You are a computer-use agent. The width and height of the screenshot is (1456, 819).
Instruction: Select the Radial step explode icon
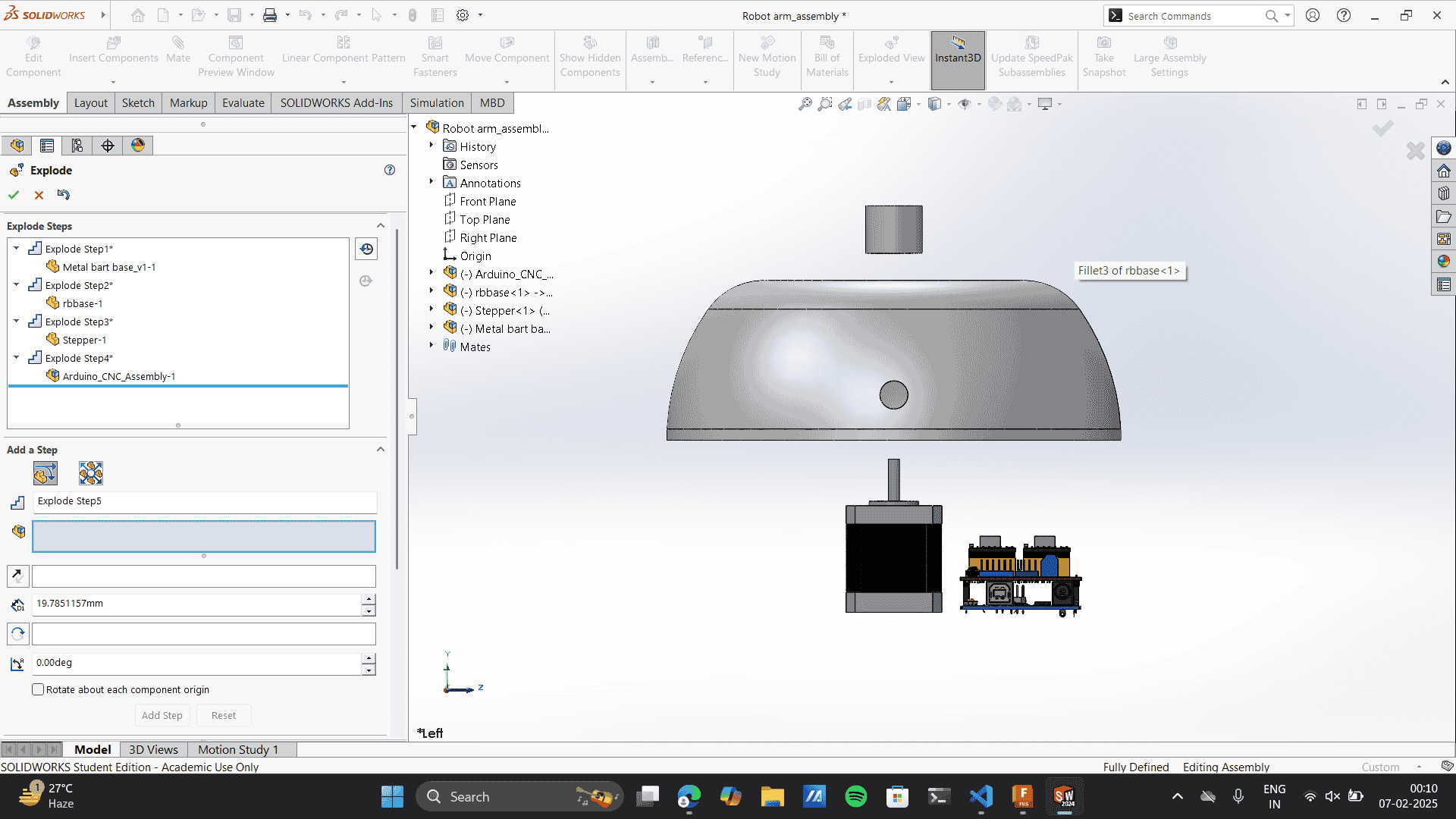tap(91, 473)
